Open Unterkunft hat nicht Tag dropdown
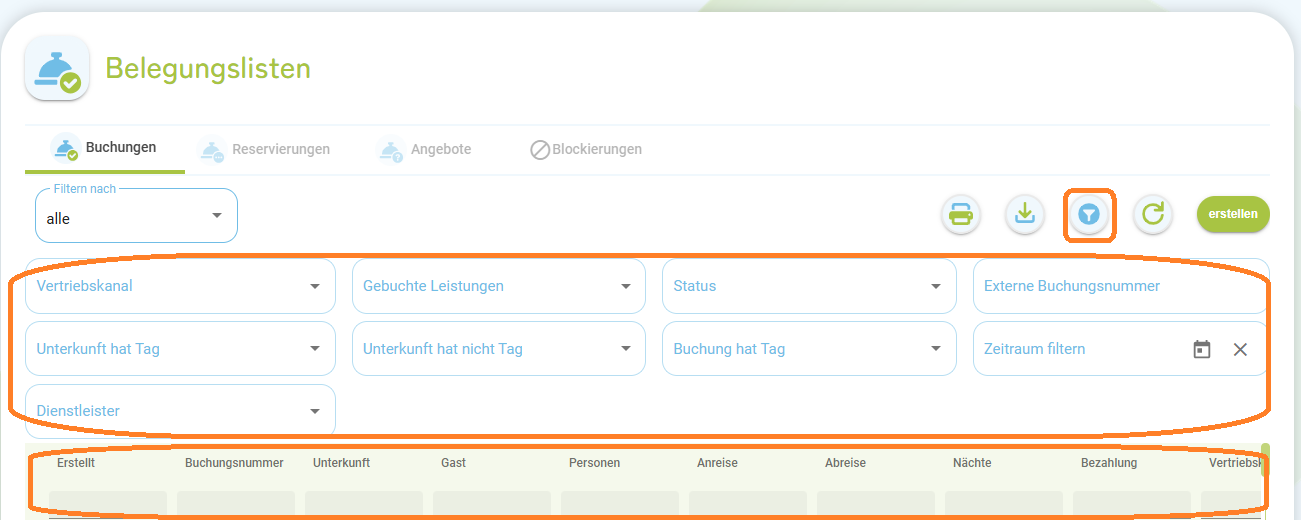 (x=499, y=349)
